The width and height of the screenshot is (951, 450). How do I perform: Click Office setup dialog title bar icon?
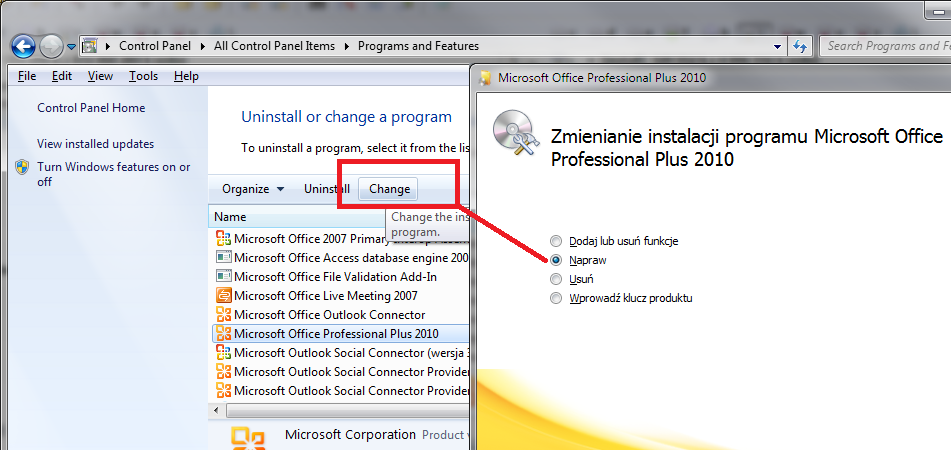485,78
